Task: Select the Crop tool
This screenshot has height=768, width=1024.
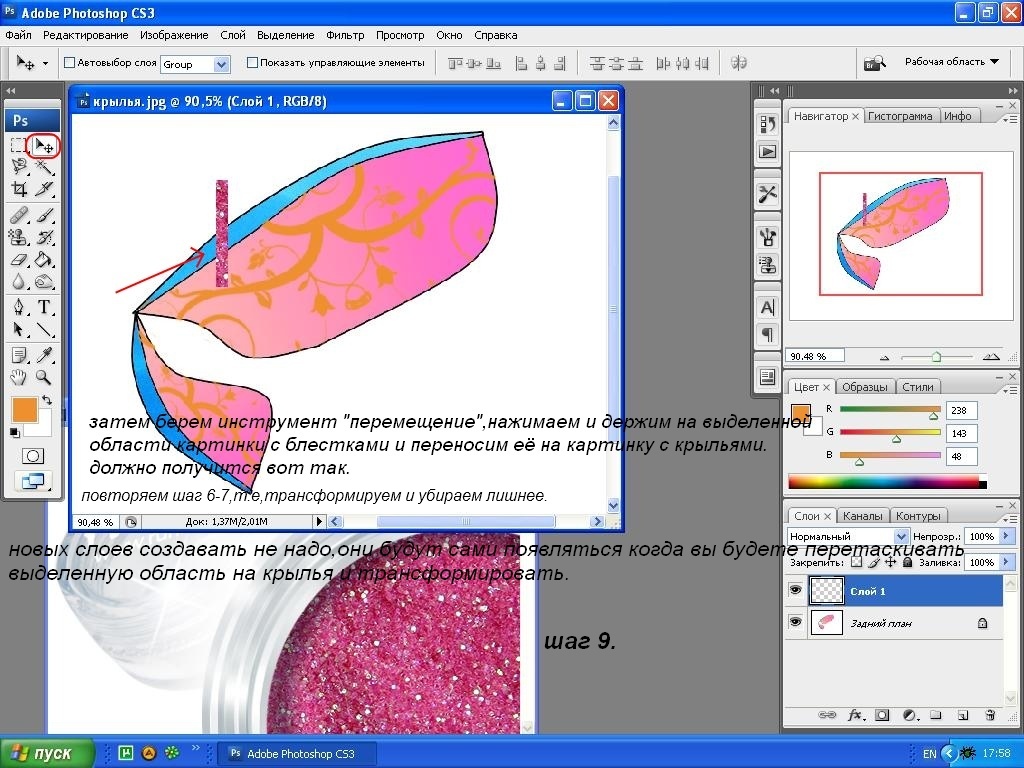Action: (x=19, y=190)
